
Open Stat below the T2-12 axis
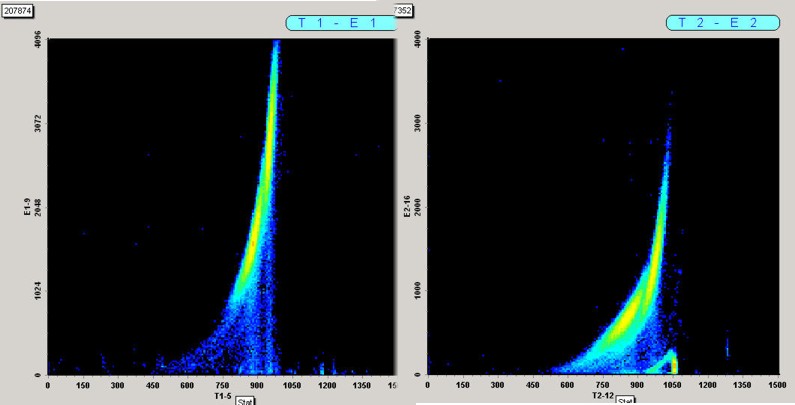click(x=626, y=401)
